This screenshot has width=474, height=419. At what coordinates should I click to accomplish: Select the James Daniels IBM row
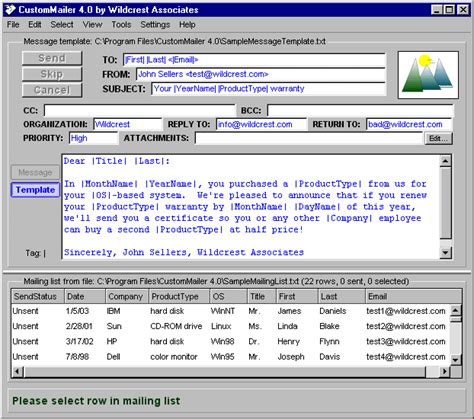230,311
